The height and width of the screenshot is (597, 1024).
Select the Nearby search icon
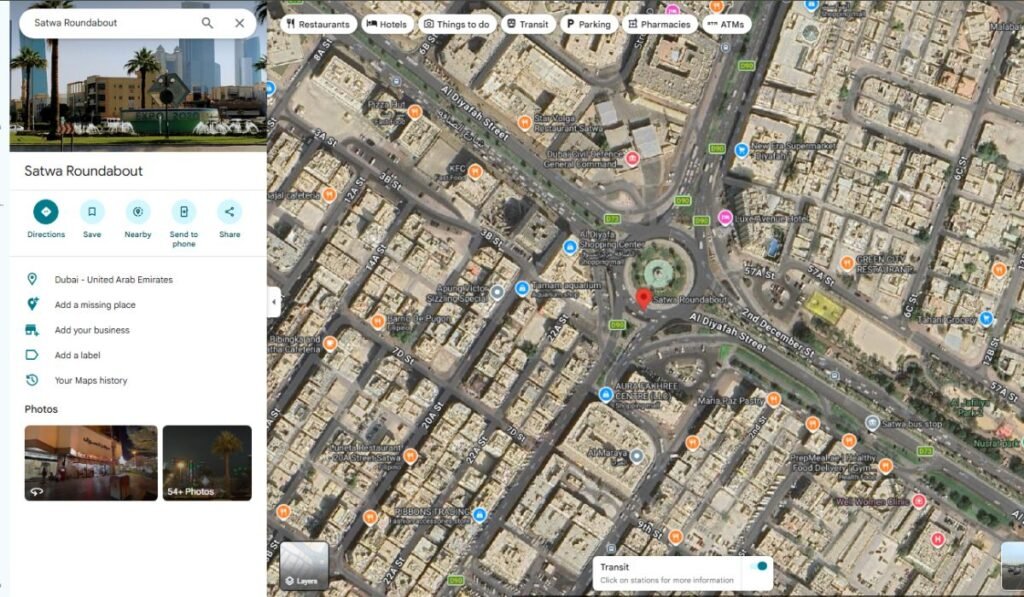point(137,211)
